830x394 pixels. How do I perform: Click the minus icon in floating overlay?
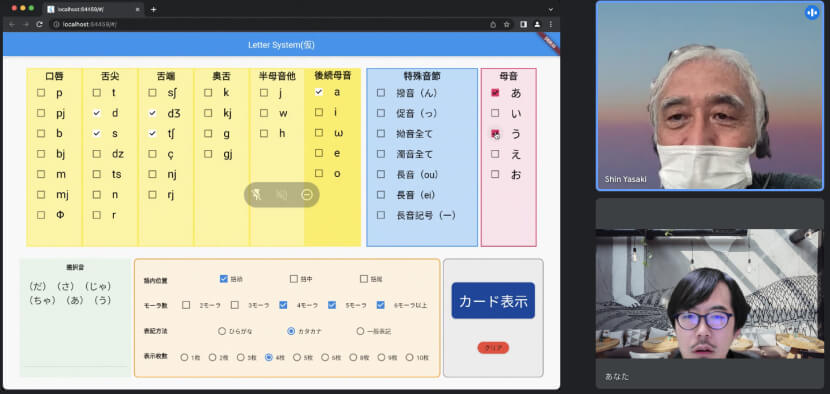[x=307, y=195]
